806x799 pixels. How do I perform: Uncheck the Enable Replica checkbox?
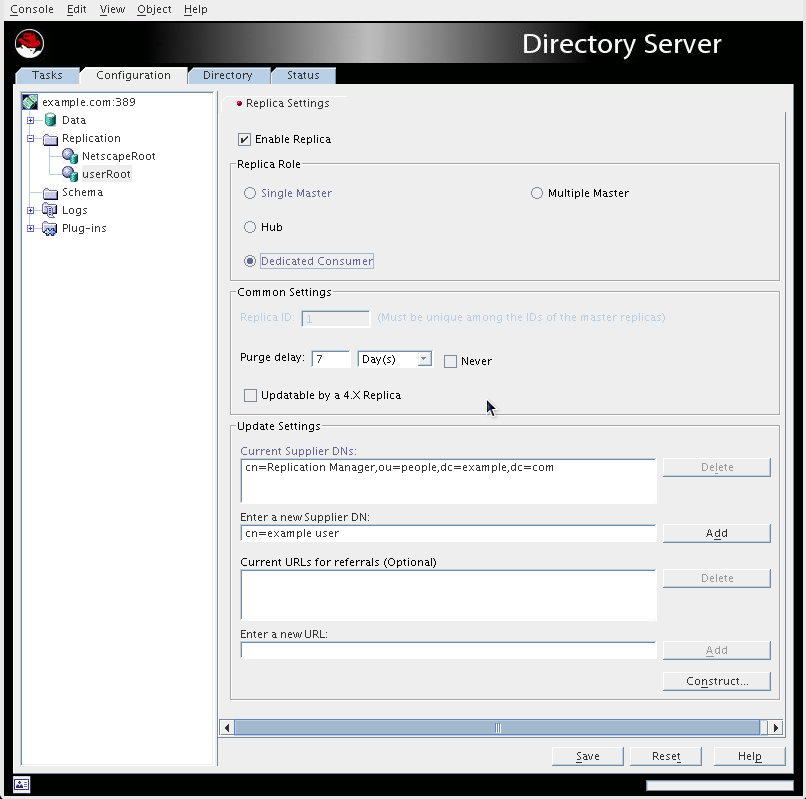(x=245, y=139)
